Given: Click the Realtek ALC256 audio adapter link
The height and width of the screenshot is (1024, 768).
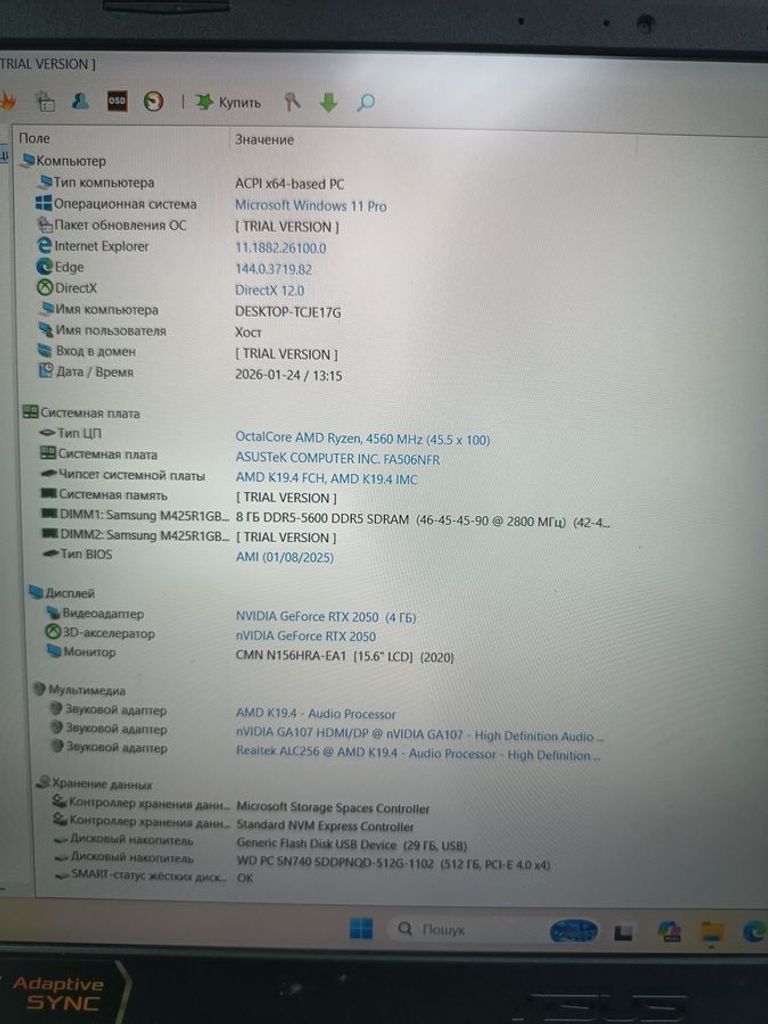Looking at the screenshot, I should (418, 755).
